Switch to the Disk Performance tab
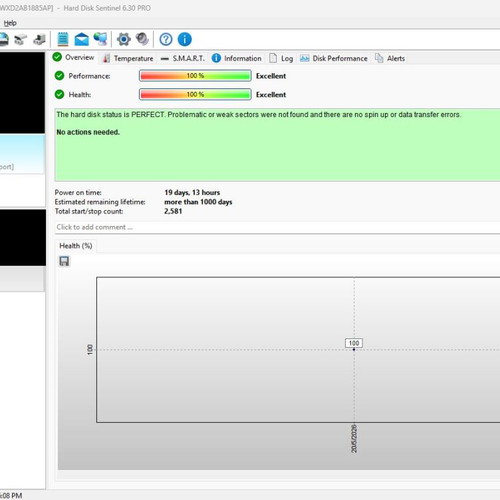Image resolution: width=500 pixels, height=500 pixels. tap(334, 58)
